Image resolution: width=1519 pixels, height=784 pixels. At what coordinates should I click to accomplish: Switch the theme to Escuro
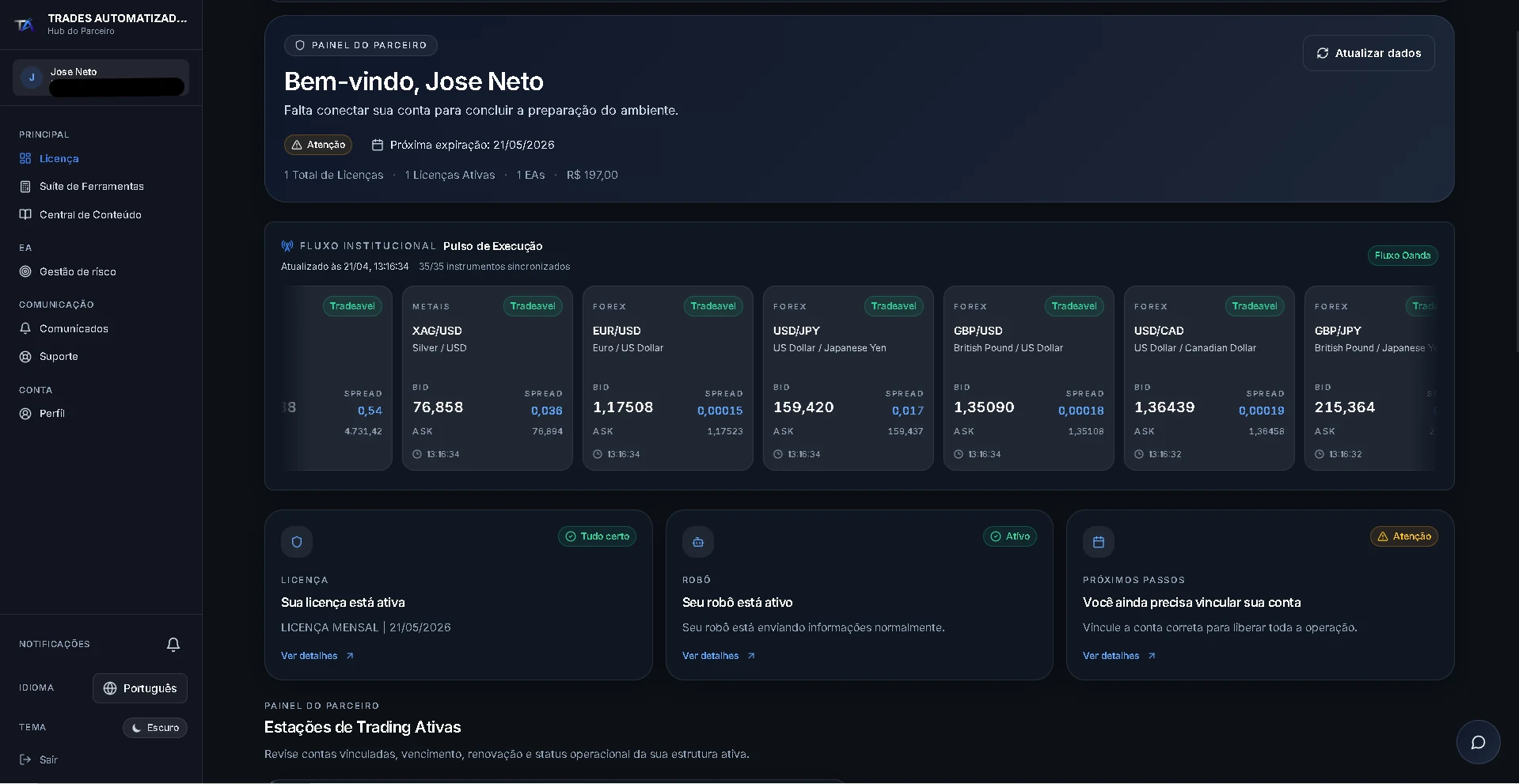point(155,728)
